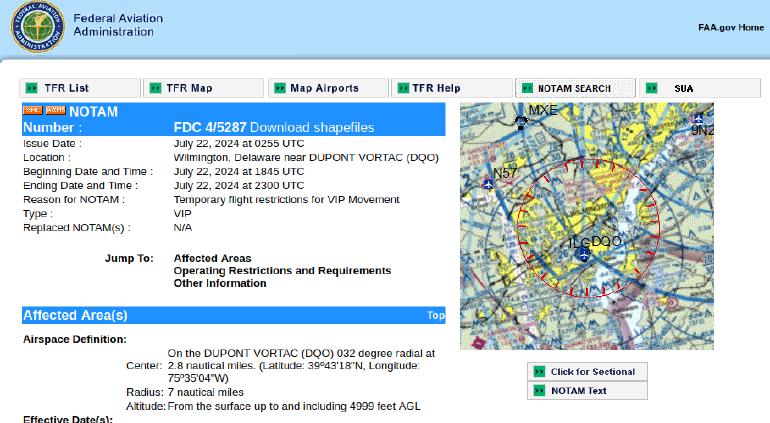The height and width of the screenshot is (423, 770).
Task: Open the TFR Help tab
Action: click(451, 88)
